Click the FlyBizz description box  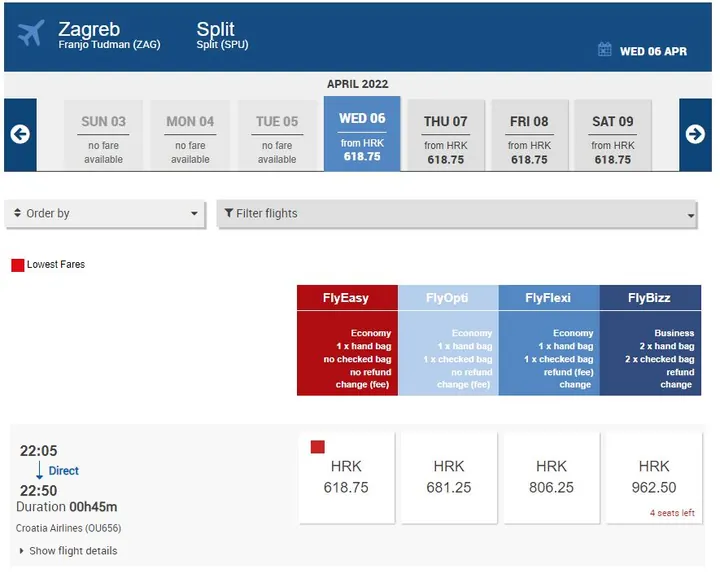tap(650, 353)
